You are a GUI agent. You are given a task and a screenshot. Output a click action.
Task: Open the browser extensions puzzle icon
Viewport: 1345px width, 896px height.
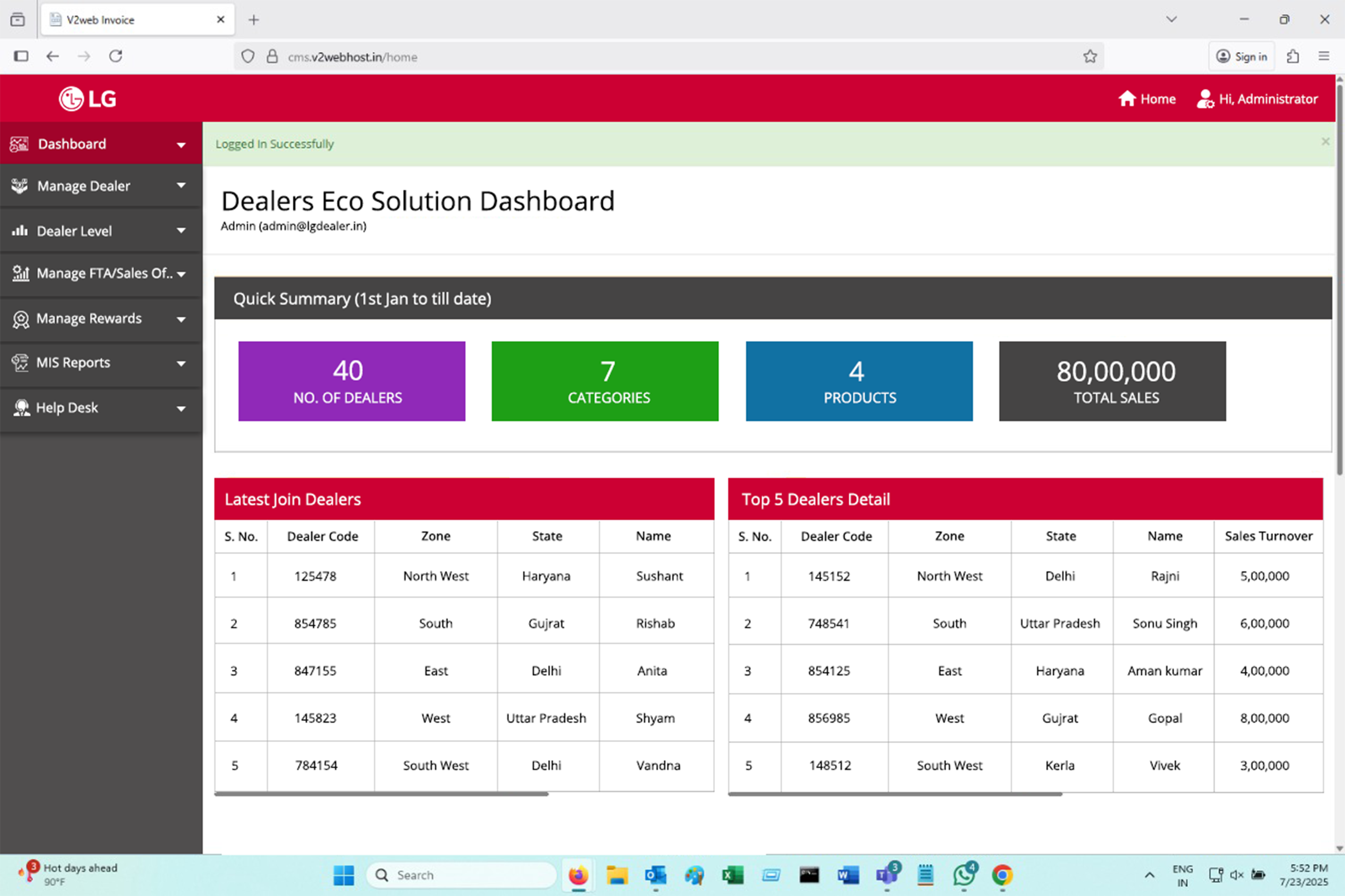tap(1293, 57)
